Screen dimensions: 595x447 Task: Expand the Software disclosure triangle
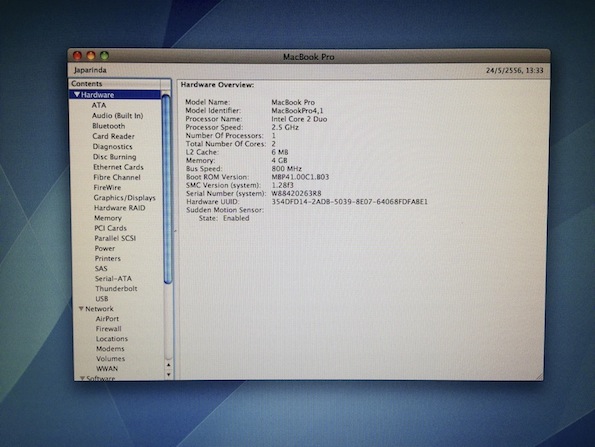click(x=82, y=378)
